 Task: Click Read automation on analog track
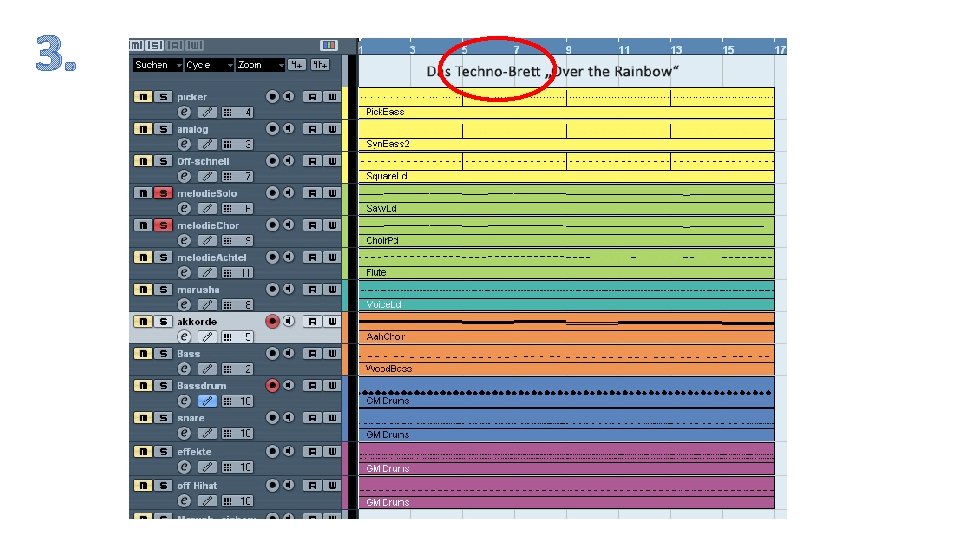[312, 129]
